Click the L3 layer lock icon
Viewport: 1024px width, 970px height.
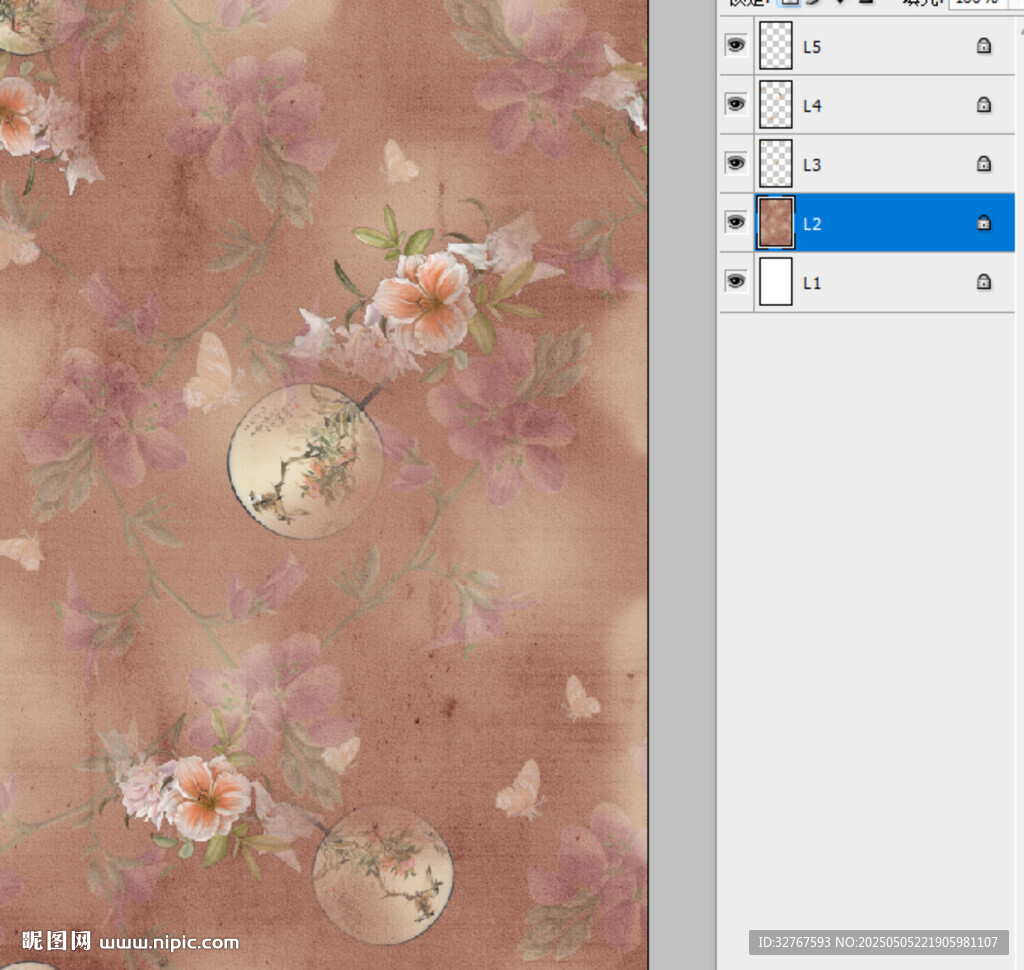click(984, 163)
